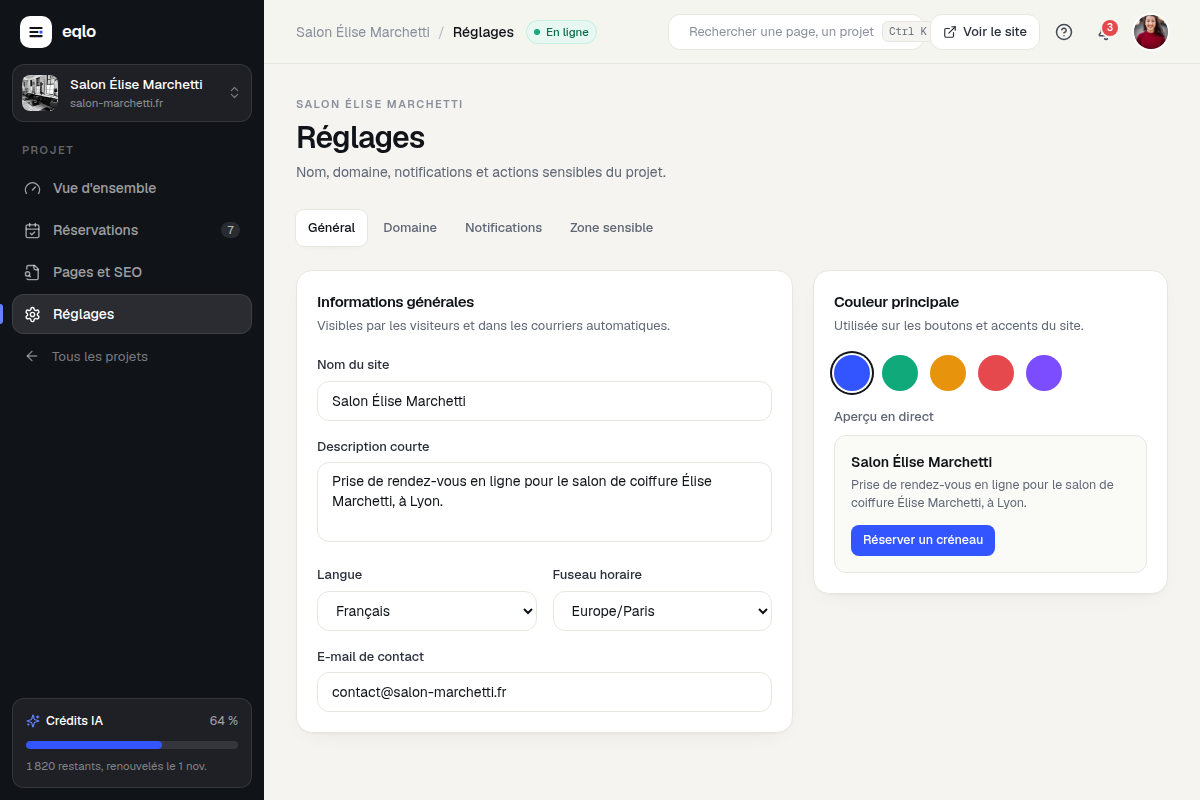Click into the Description courte textarea
Screen dimensions: 1200x800
(x=544, y=502)
